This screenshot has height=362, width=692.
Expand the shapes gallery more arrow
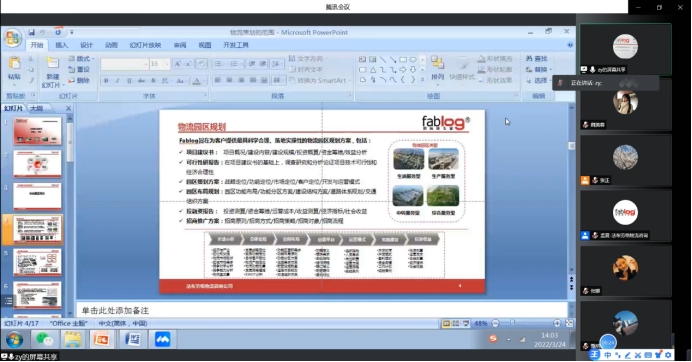click(422, 80)
